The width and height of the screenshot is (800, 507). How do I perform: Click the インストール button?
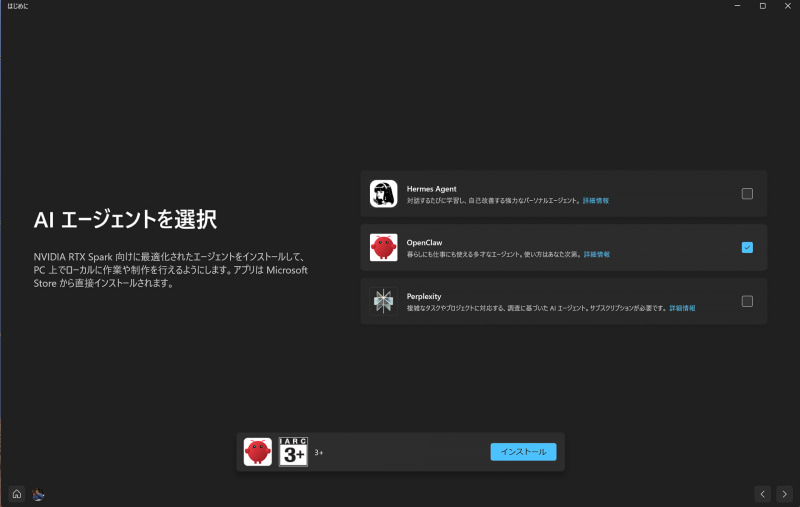pyautogui.click(x=523, y=452)
